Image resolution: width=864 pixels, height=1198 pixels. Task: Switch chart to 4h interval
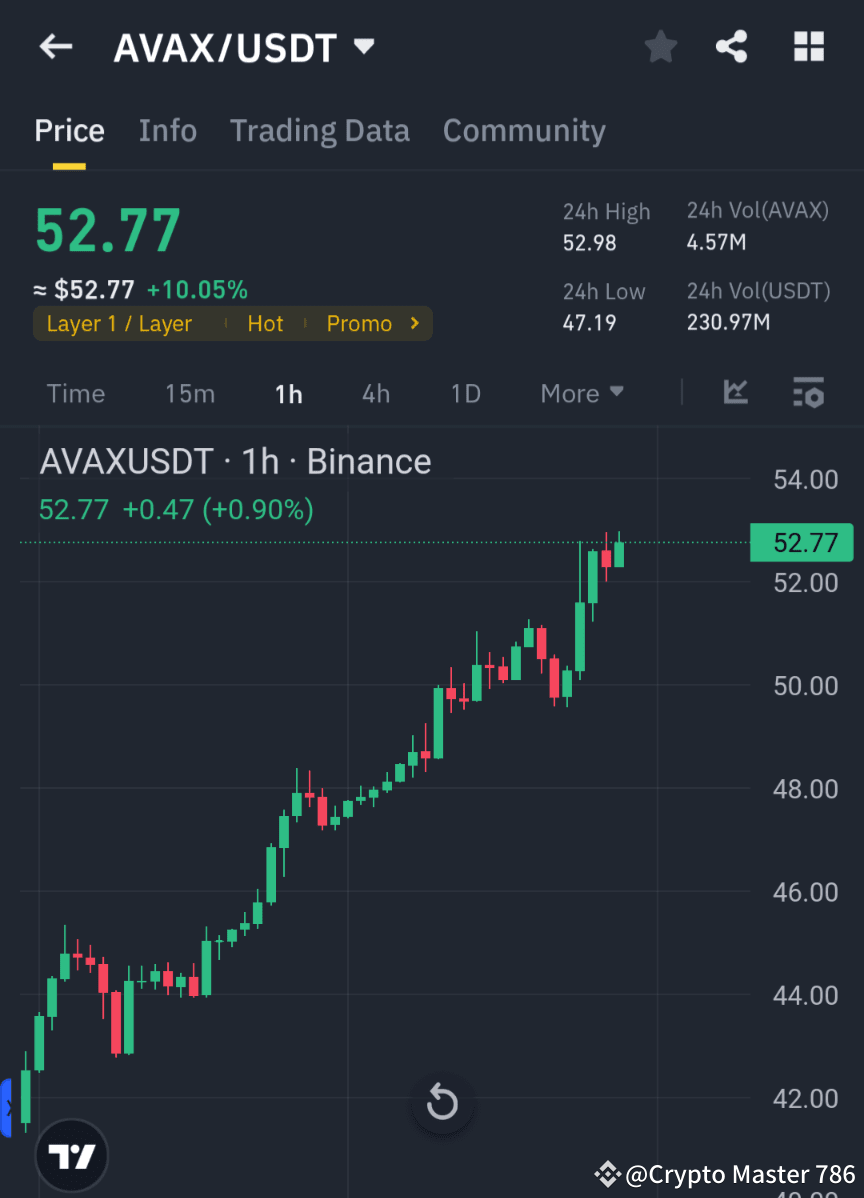375,393
